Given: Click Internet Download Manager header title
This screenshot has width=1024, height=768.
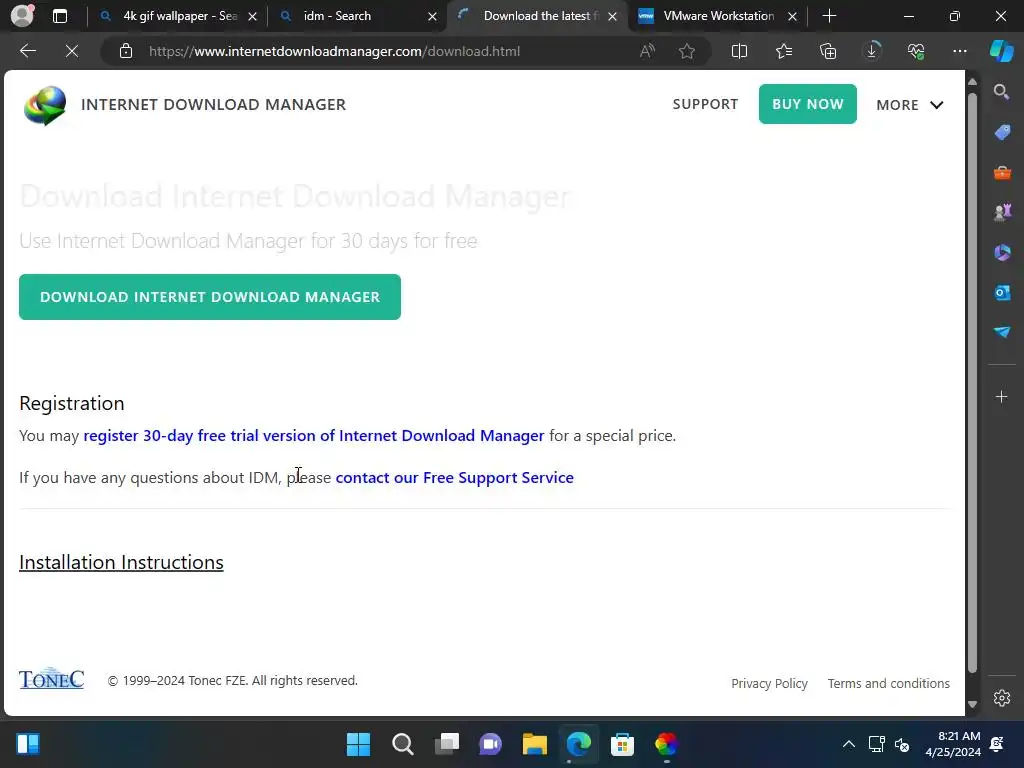Looking at the screenshot, I should [214, 104].
